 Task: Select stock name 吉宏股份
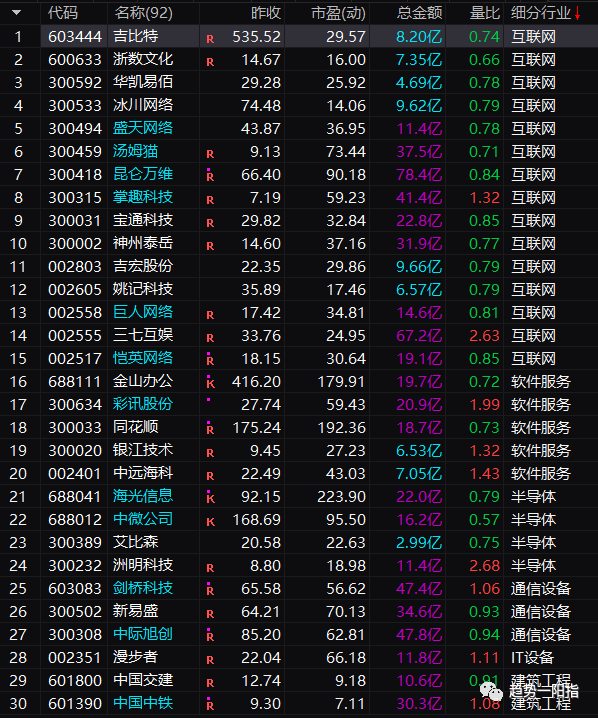tap(143, 266)
